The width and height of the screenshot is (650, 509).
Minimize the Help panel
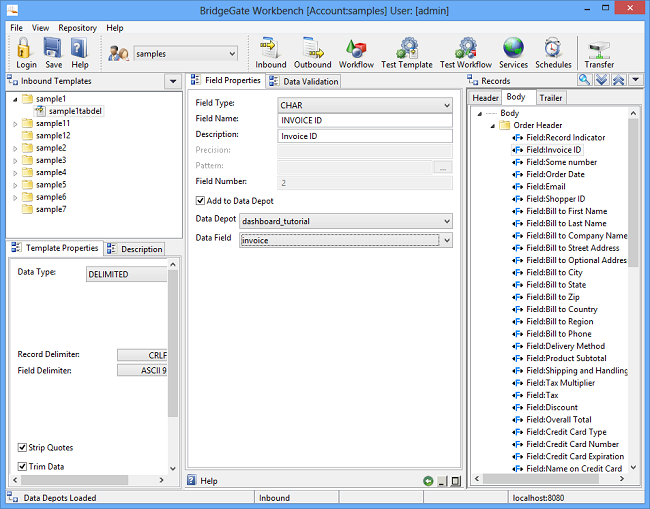(x=442, y=482)
